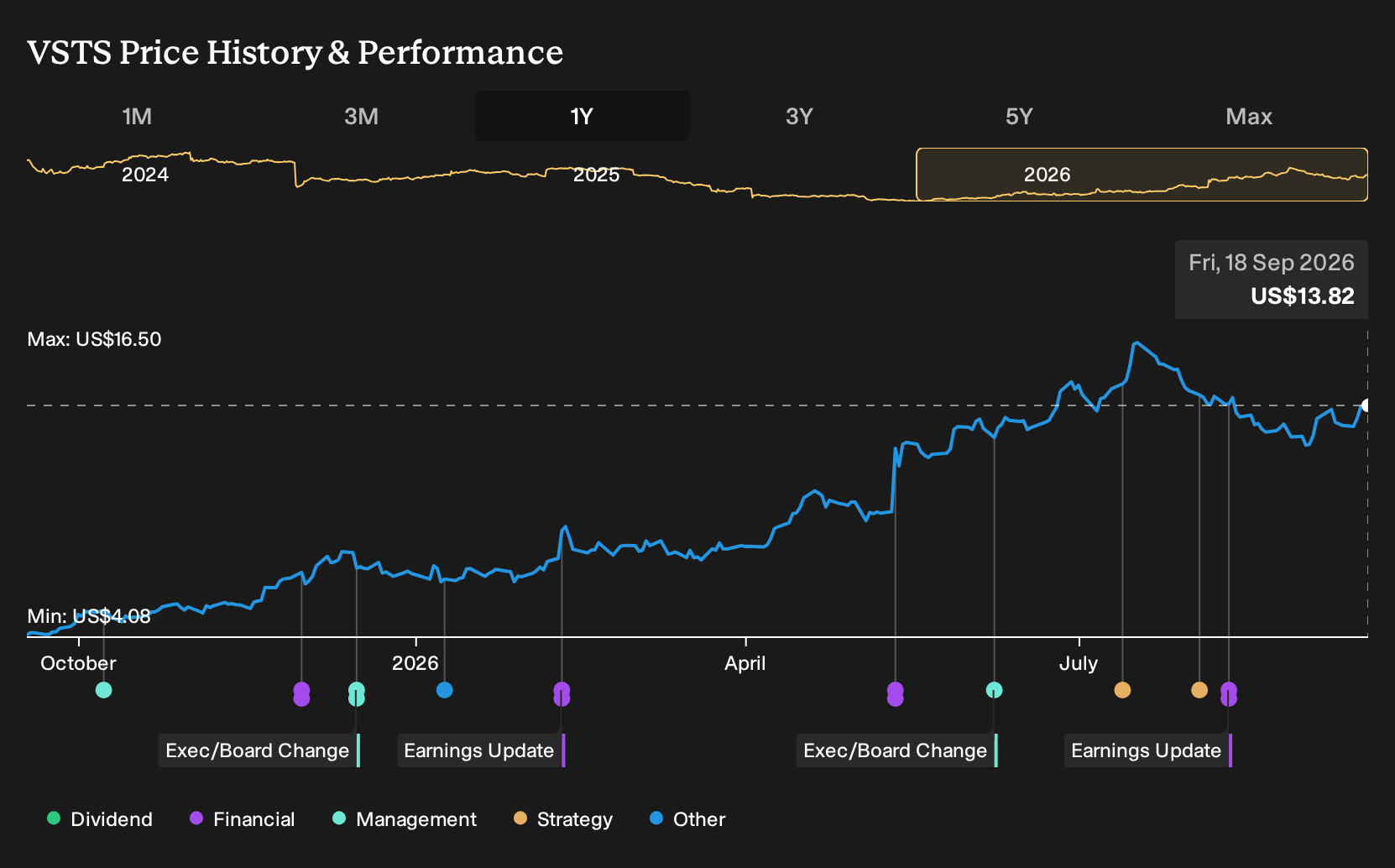Open the orange Strategy marker nearest July
This screenshot has width=1395, height=868.
(x=1122, y=690)
